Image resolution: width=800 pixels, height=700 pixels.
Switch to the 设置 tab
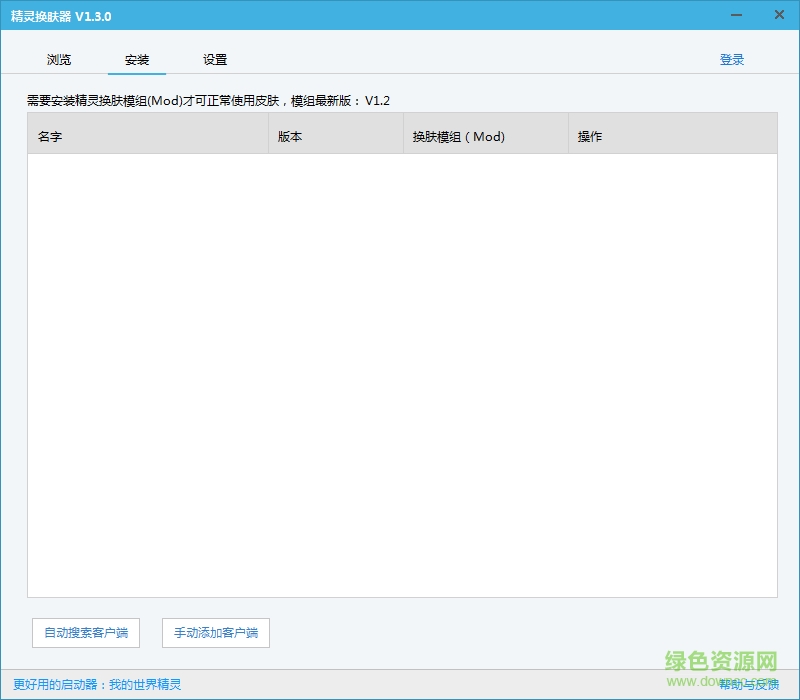[x=213, y=59]
